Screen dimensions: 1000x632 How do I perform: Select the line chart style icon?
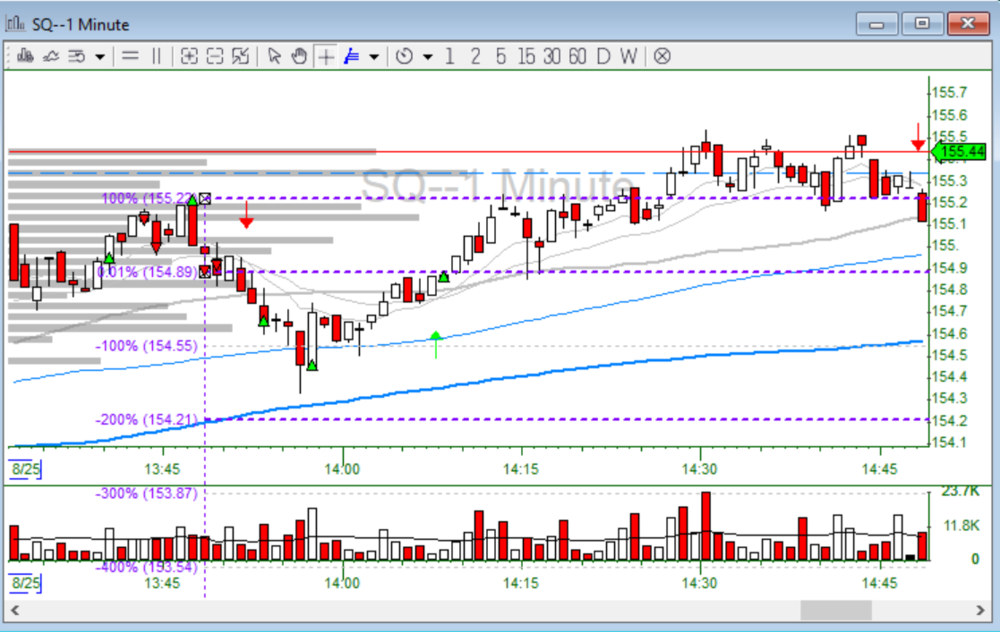point(49,57)
